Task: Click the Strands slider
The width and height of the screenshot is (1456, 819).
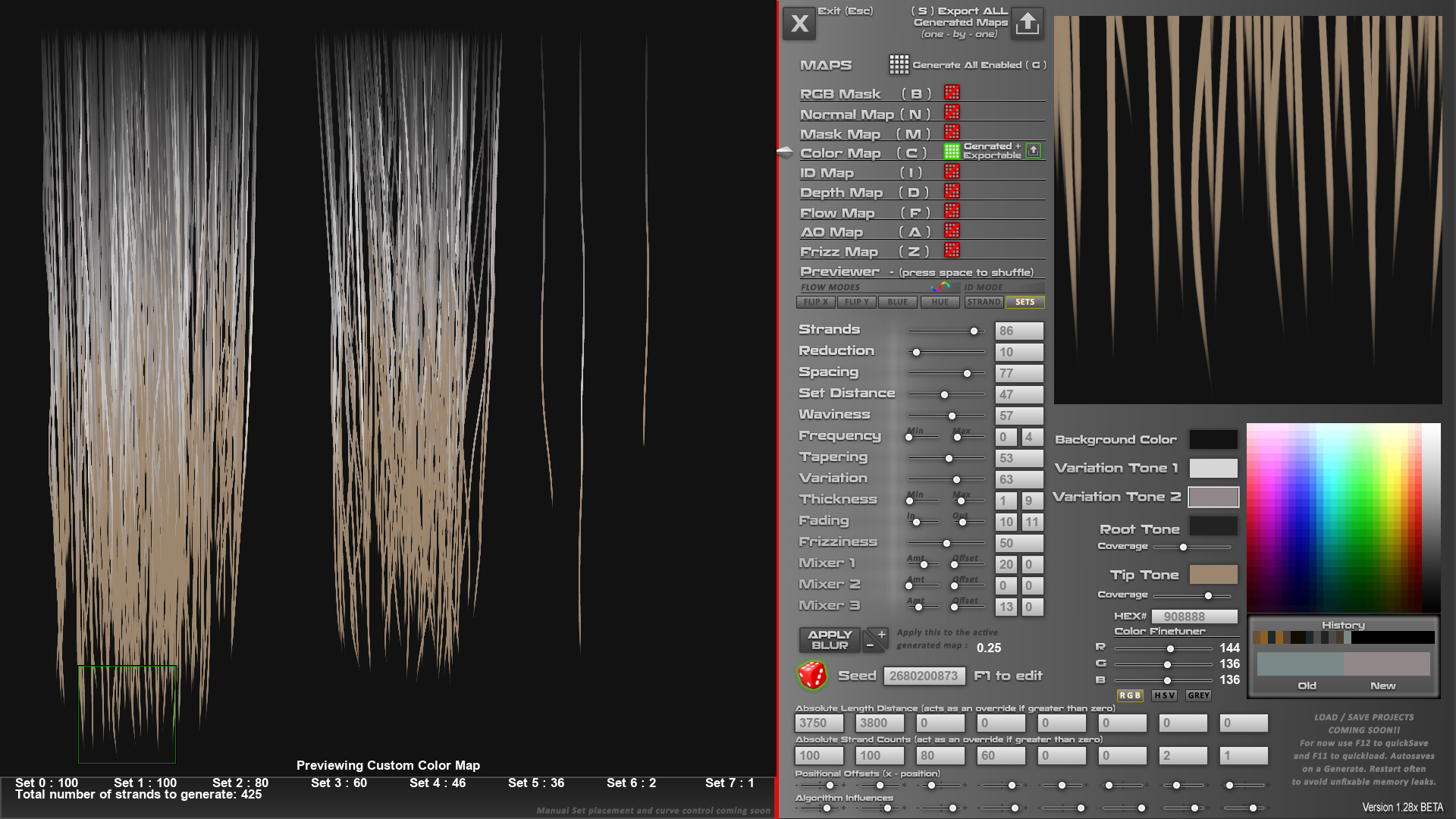Action: (946, 331)
